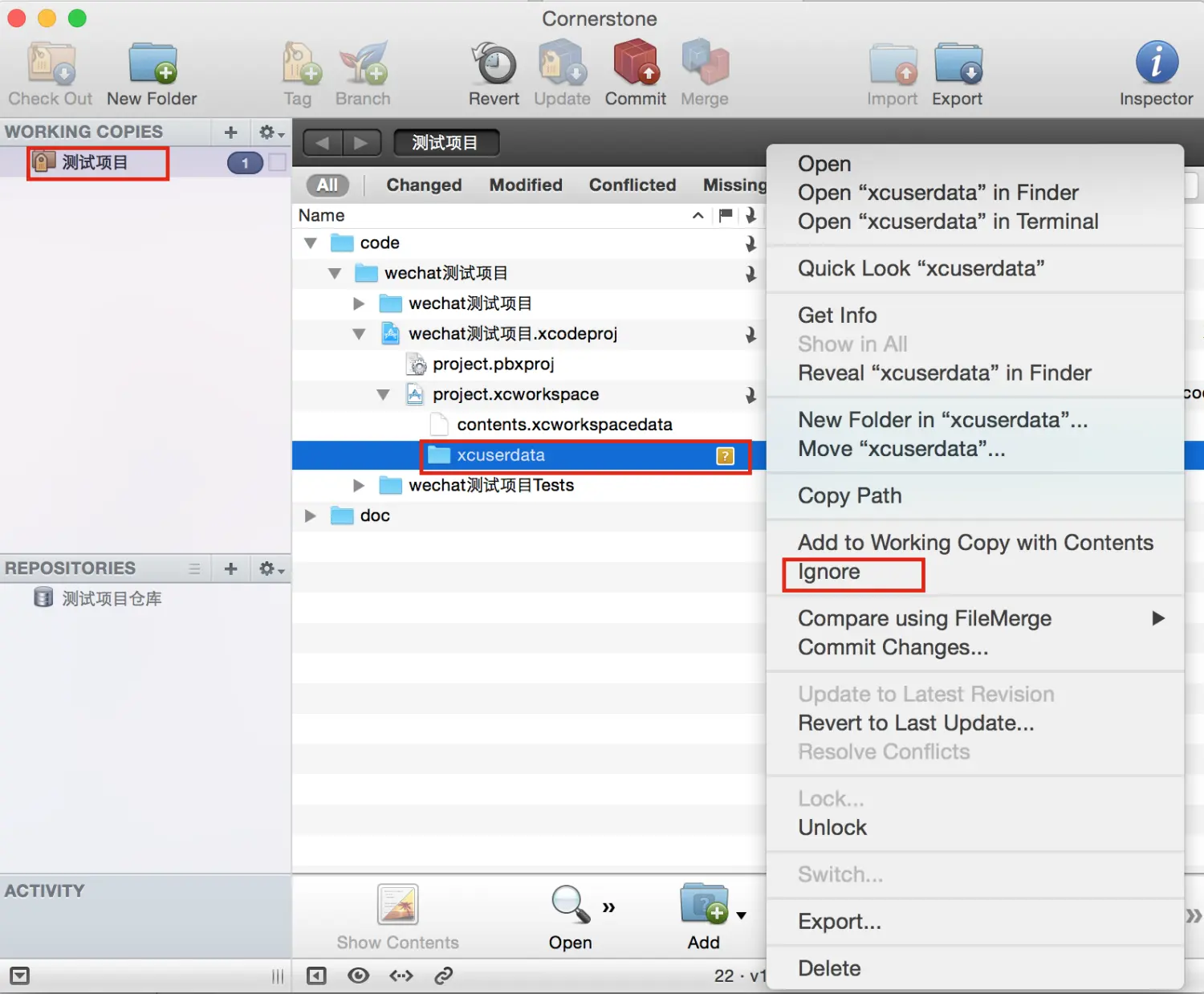Choose Revert to Last Update…
This screenshot has width=1204, height=994.
tap(974, 723)
